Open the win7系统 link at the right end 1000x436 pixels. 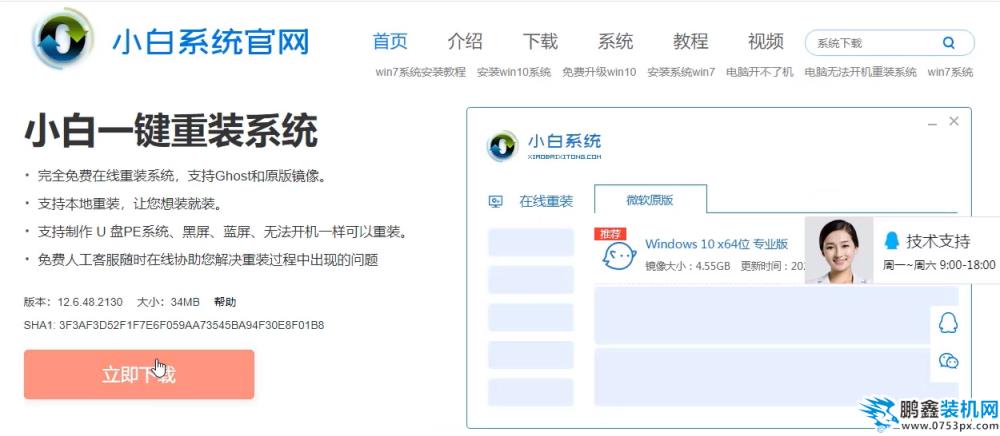(950, 72)
